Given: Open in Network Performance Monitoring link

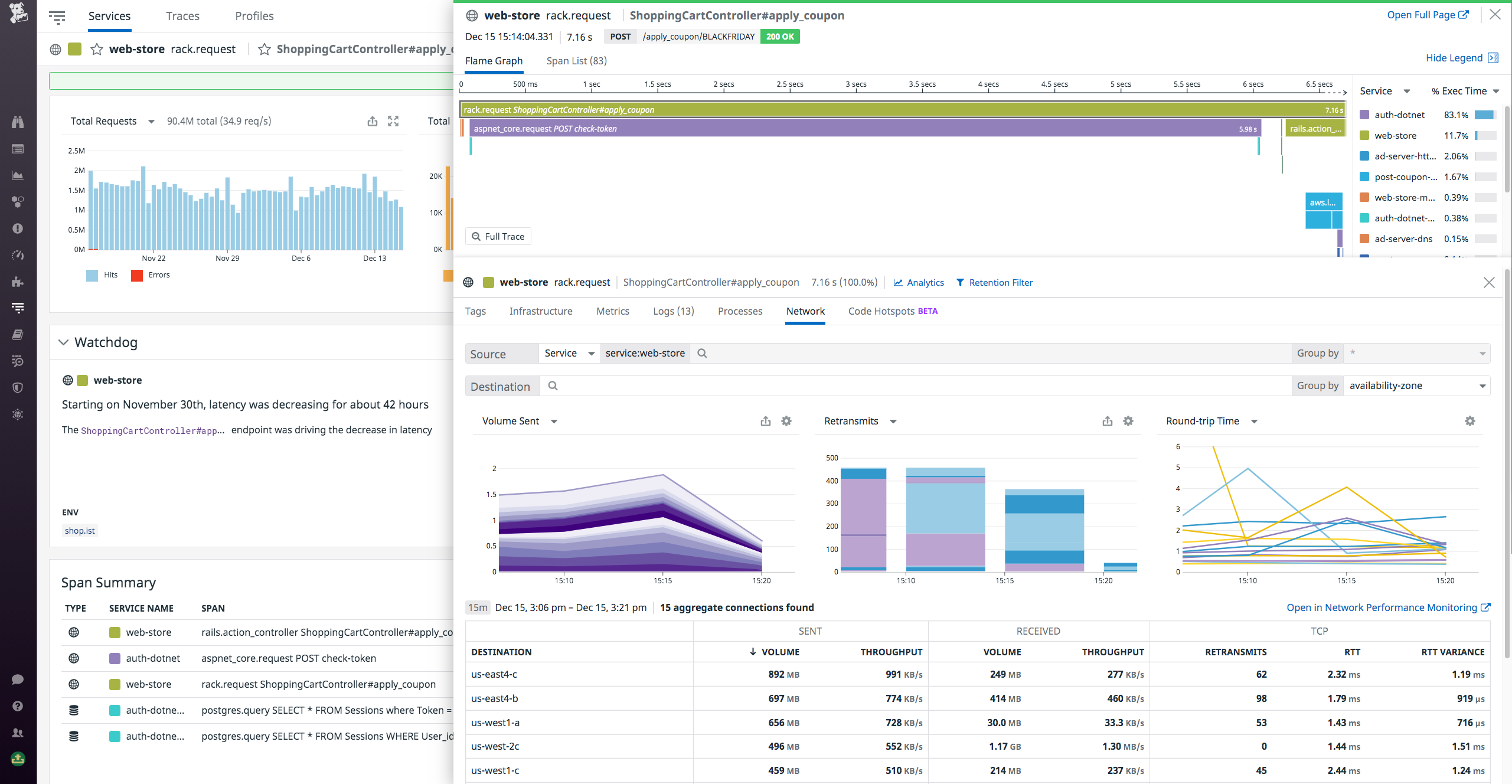Looking at the screenshot, I should (1383, 607).
